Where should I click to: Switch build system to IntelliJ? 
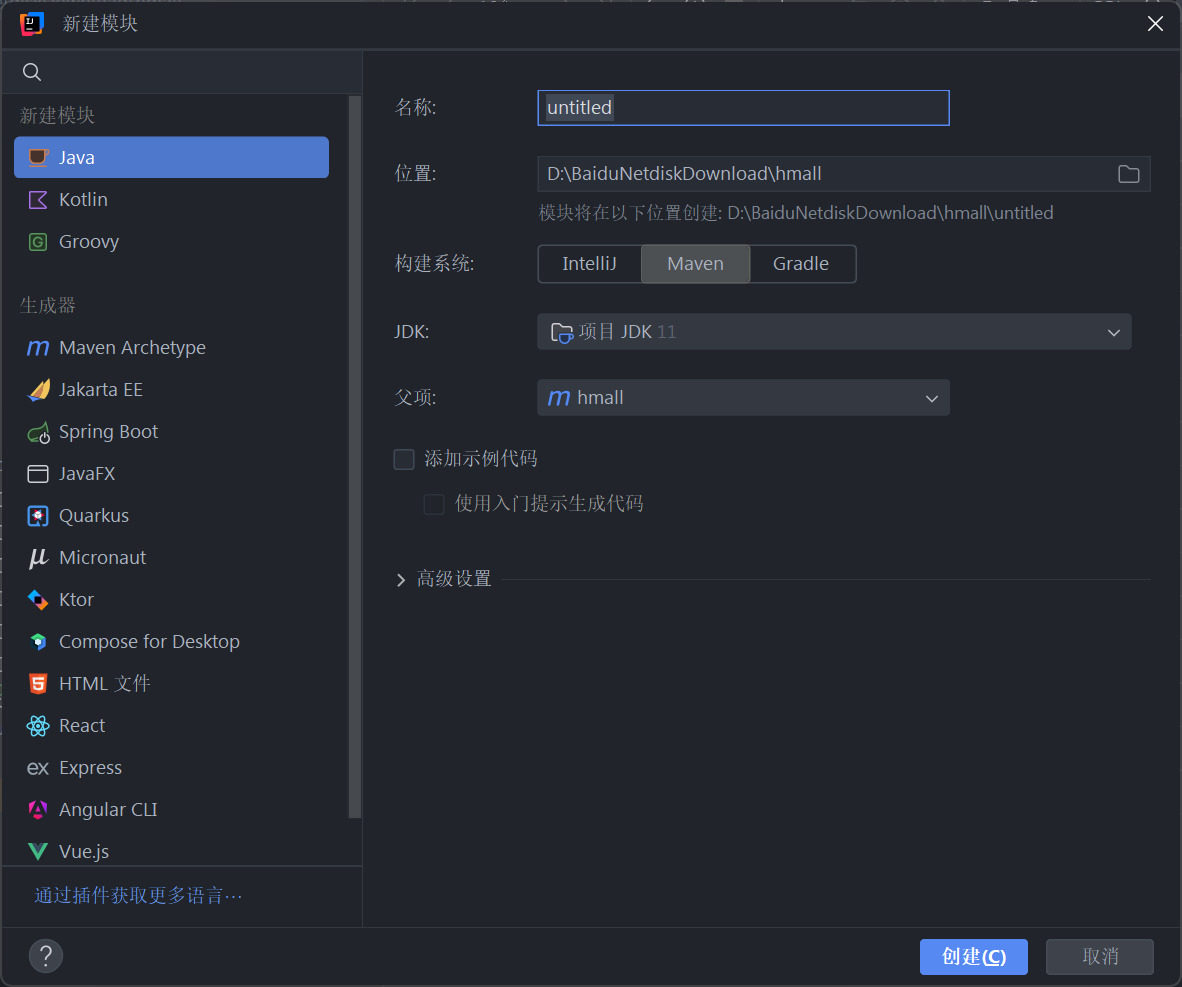click(x=589, y=264)
